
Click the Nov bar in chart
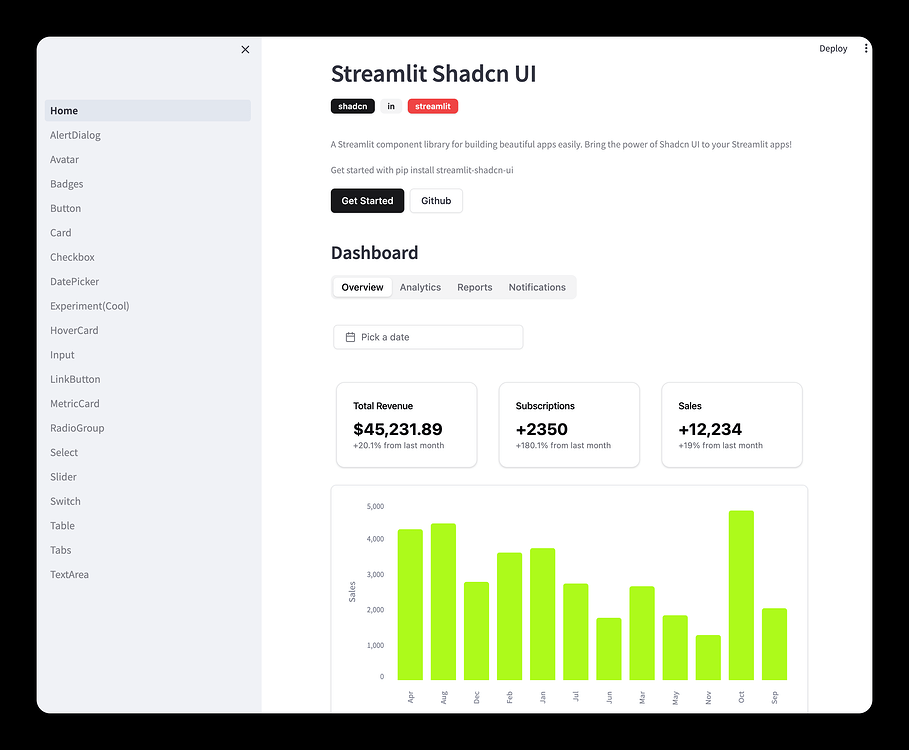pyautogui.click(x=708, y=657)
